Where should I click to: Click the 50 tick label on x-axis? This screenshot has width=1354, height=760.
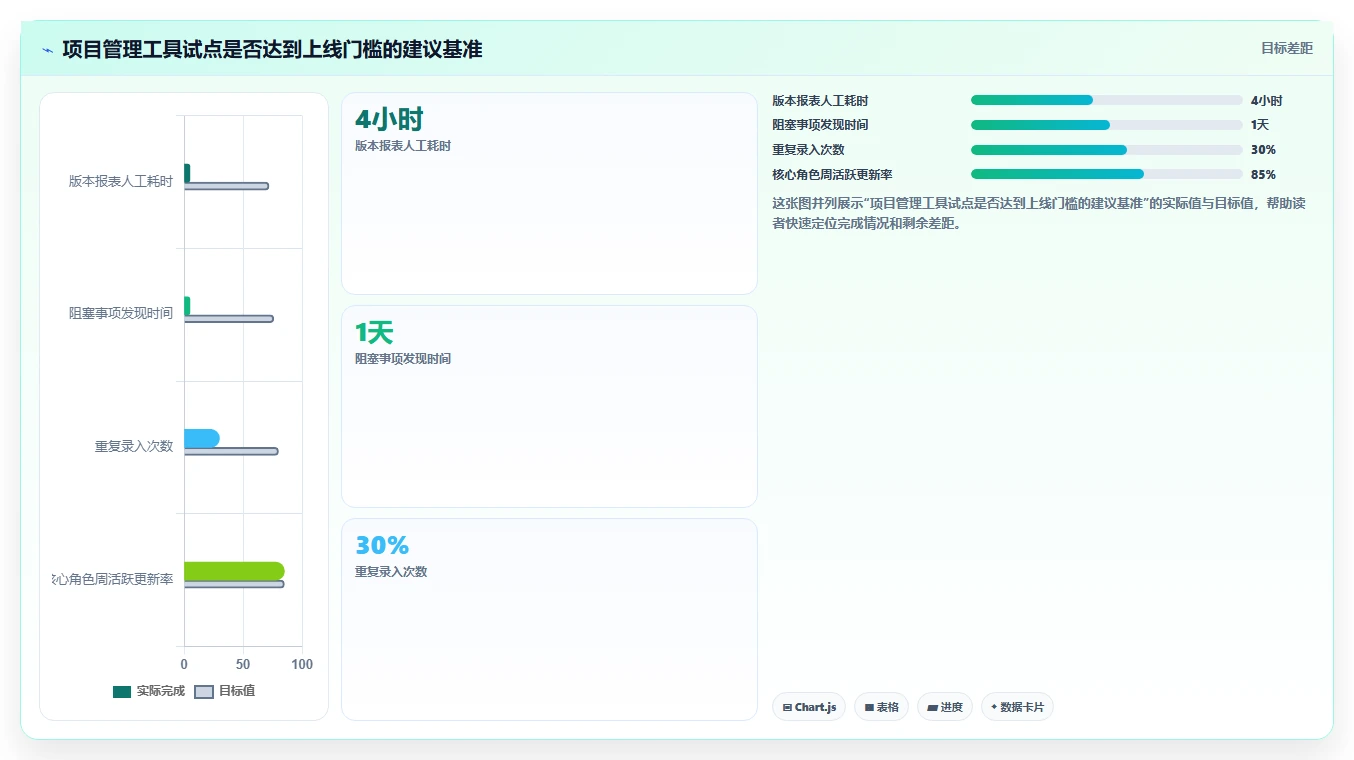243,665
